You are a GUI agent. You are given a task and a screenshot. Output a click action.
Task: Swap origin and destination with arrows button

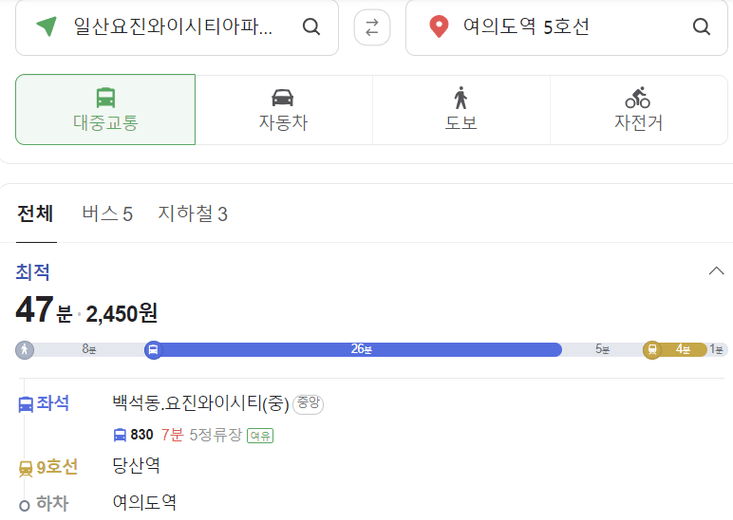[x=372, y=27]
